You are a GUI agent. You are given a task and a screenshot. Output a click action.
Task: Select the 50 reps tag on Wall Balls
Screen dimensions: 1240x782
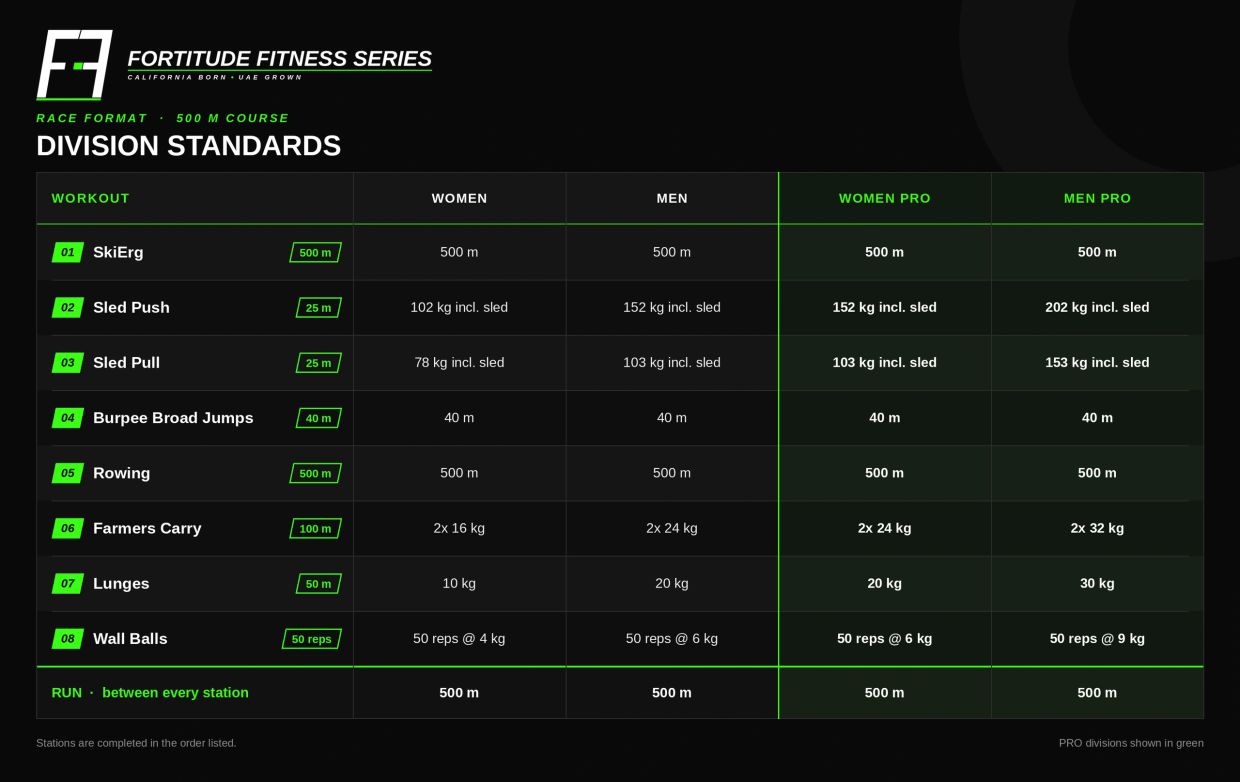[x=312, y=639]
